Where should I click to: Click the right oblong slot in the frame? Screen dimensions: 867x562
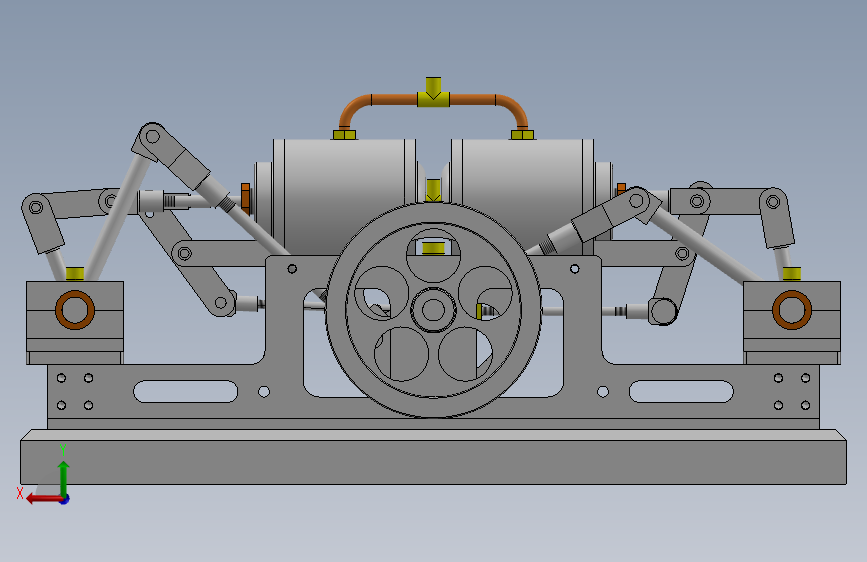(681, 392)
